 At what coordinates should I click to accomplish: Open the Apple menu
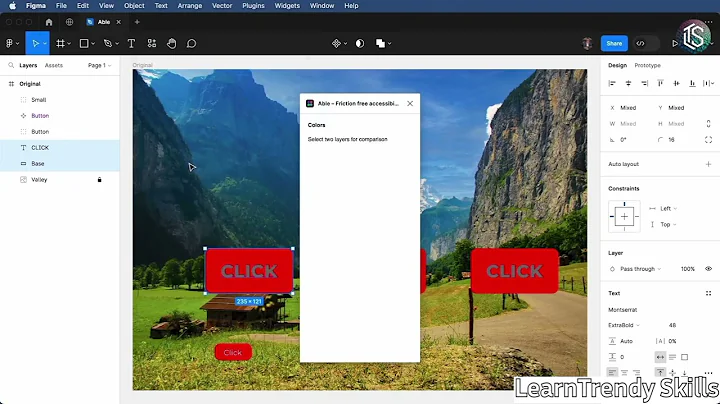(13, 6)
